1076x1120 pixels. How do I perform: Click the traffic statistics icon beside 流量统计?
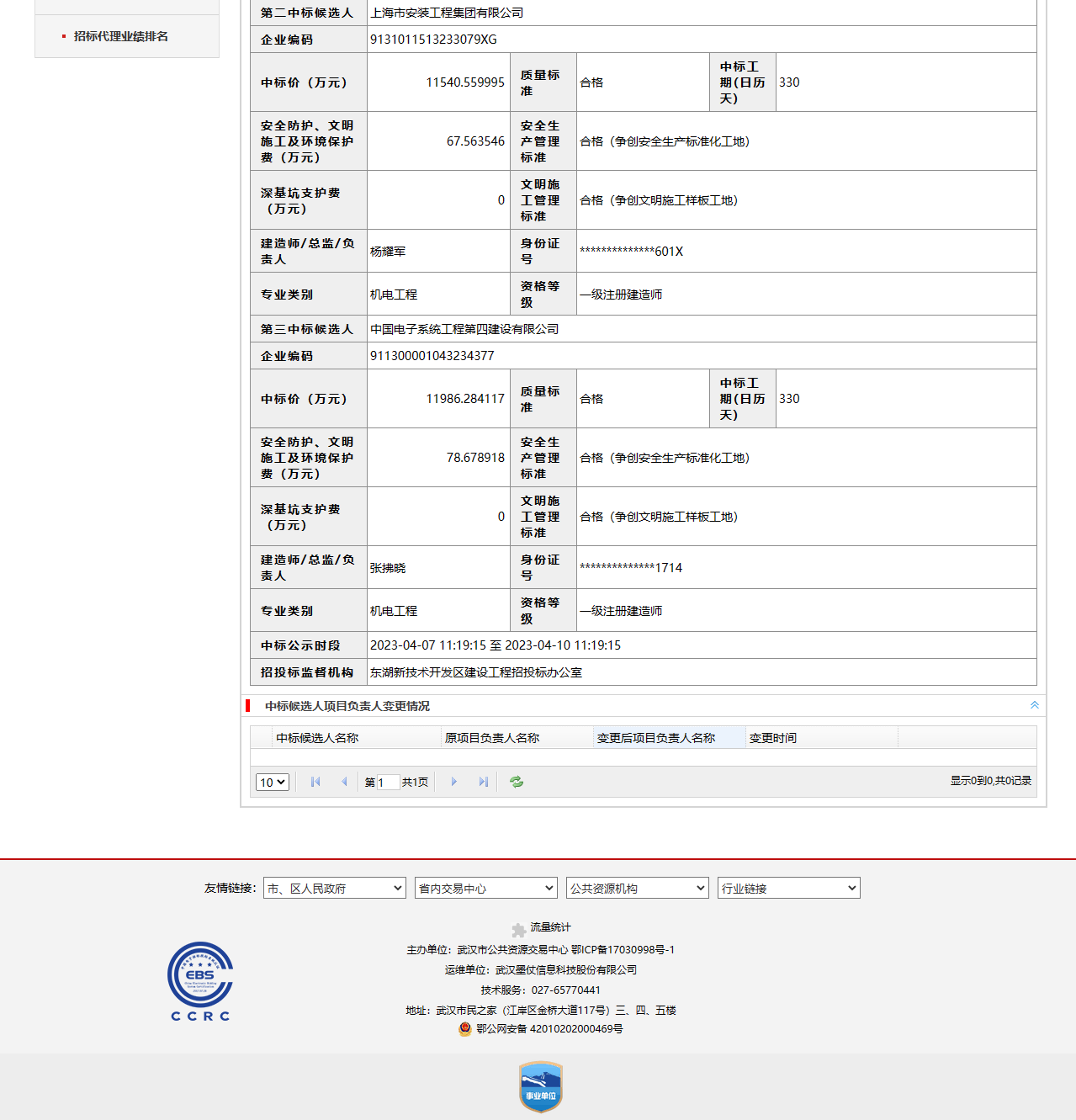click(519, 930)
